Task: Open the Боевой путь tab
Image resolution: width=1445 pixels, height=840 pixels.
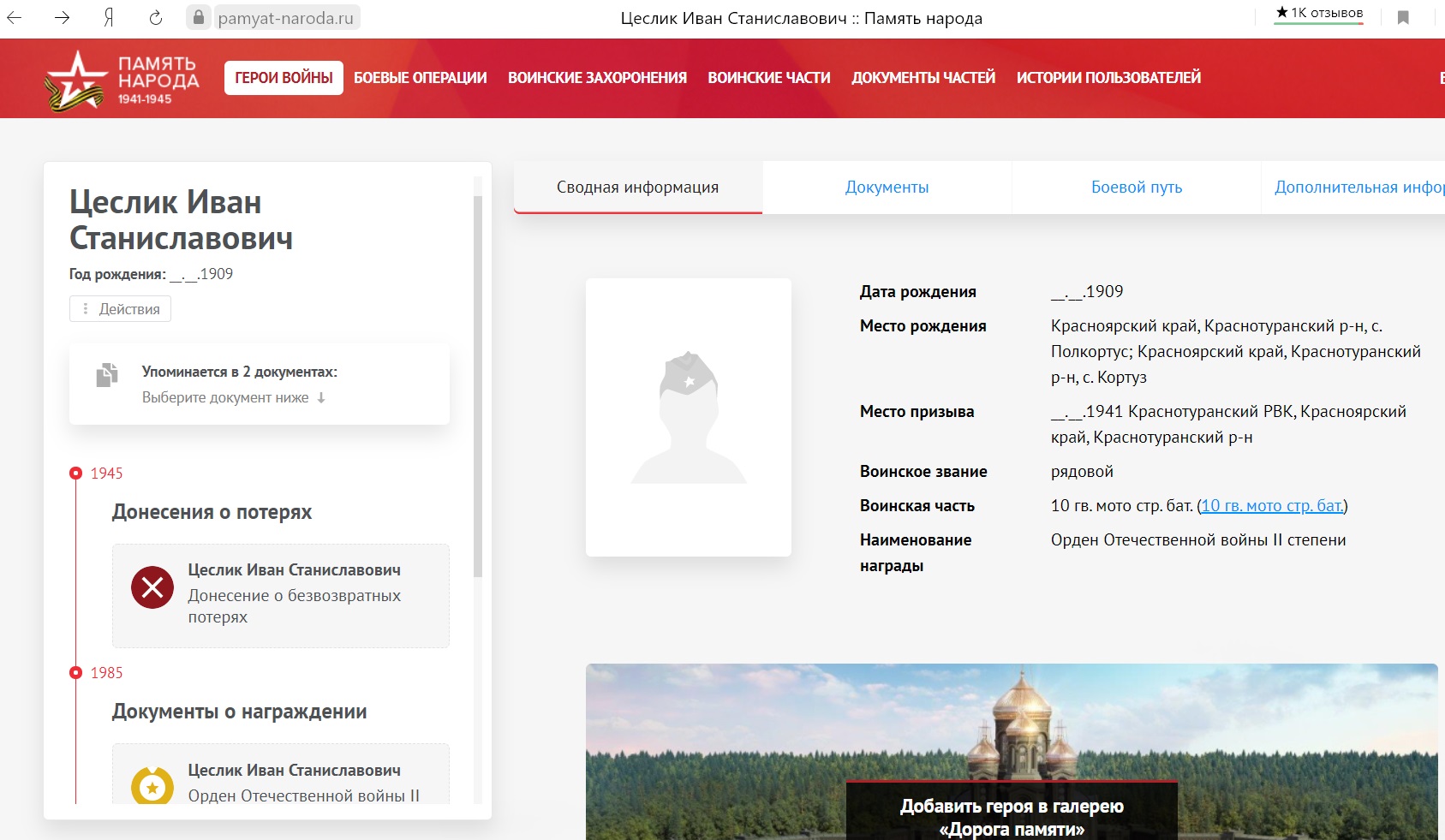Action: (x=1136, y=188)
